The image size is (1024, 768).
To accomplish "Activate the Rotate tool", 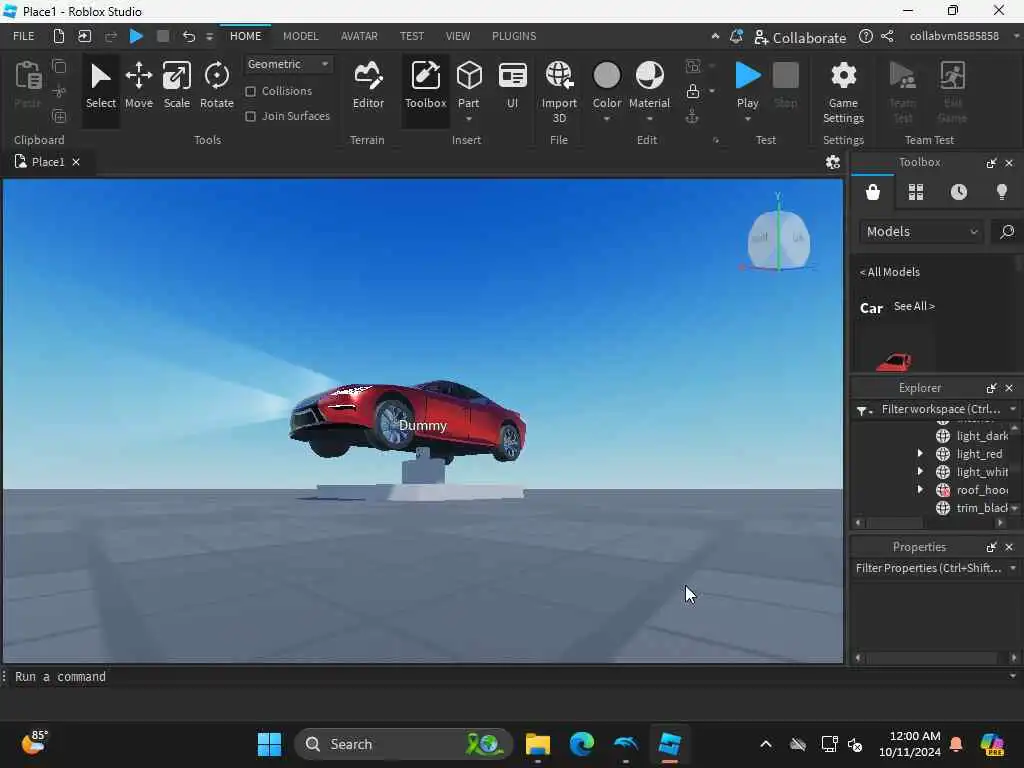I will pos(216,86).
